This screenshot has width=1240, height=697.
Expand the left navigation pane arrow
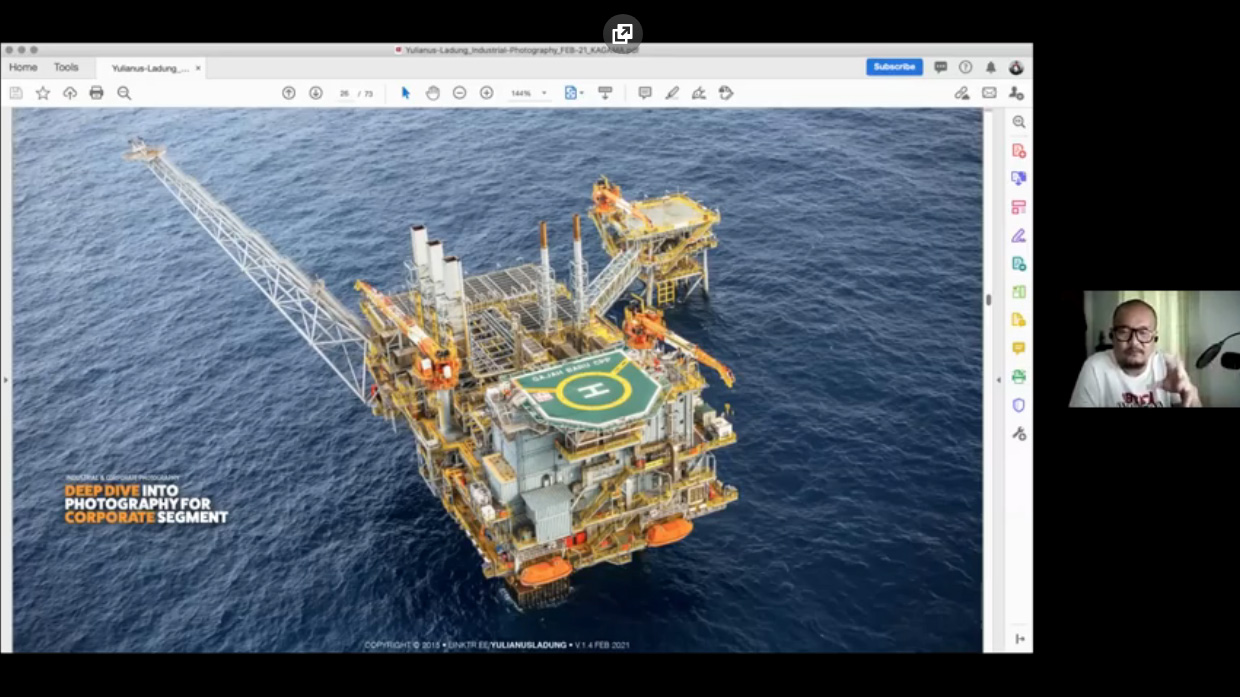(5, 380)
